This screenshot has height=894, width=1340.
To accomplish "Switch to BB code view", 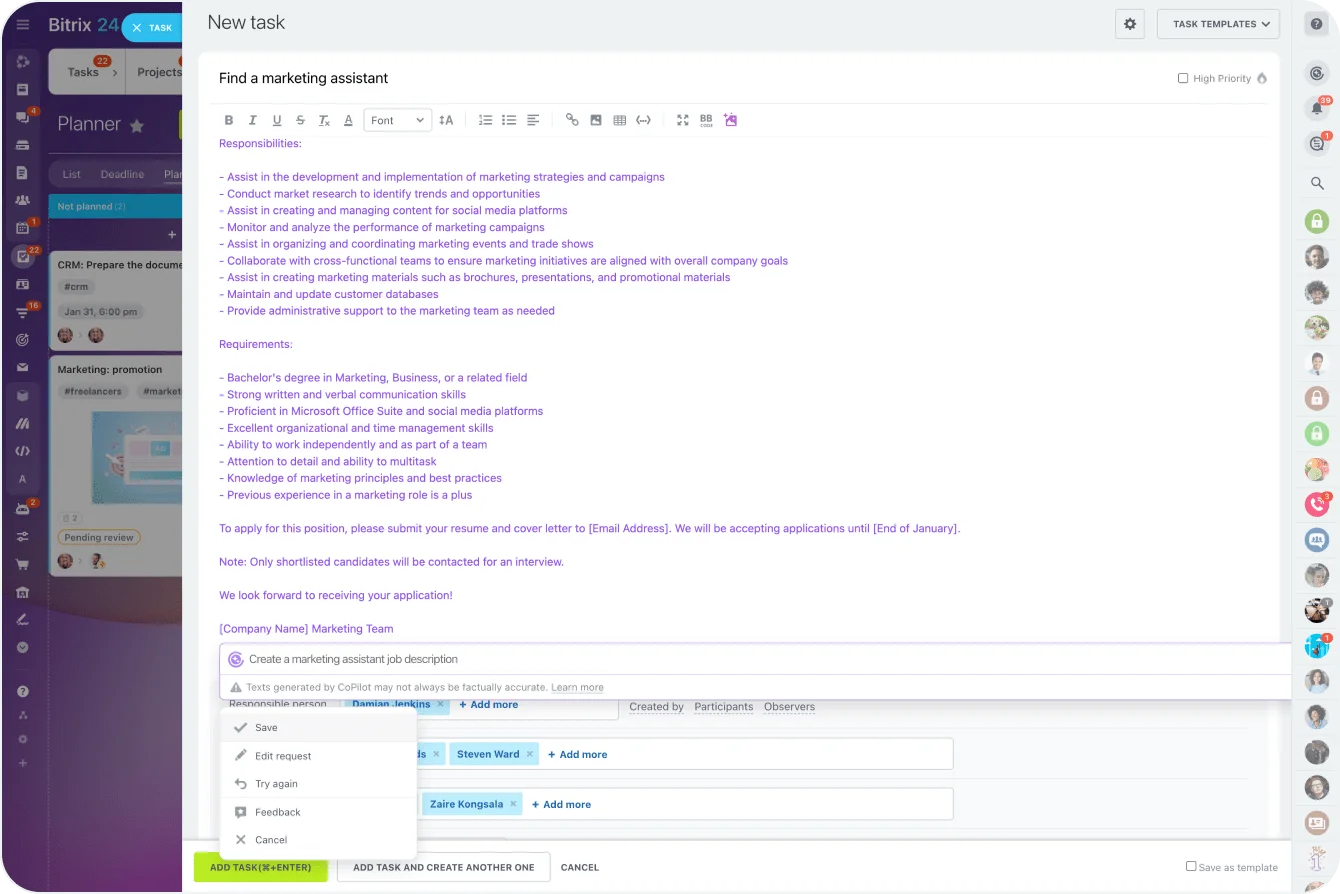I will pos(706,119).
